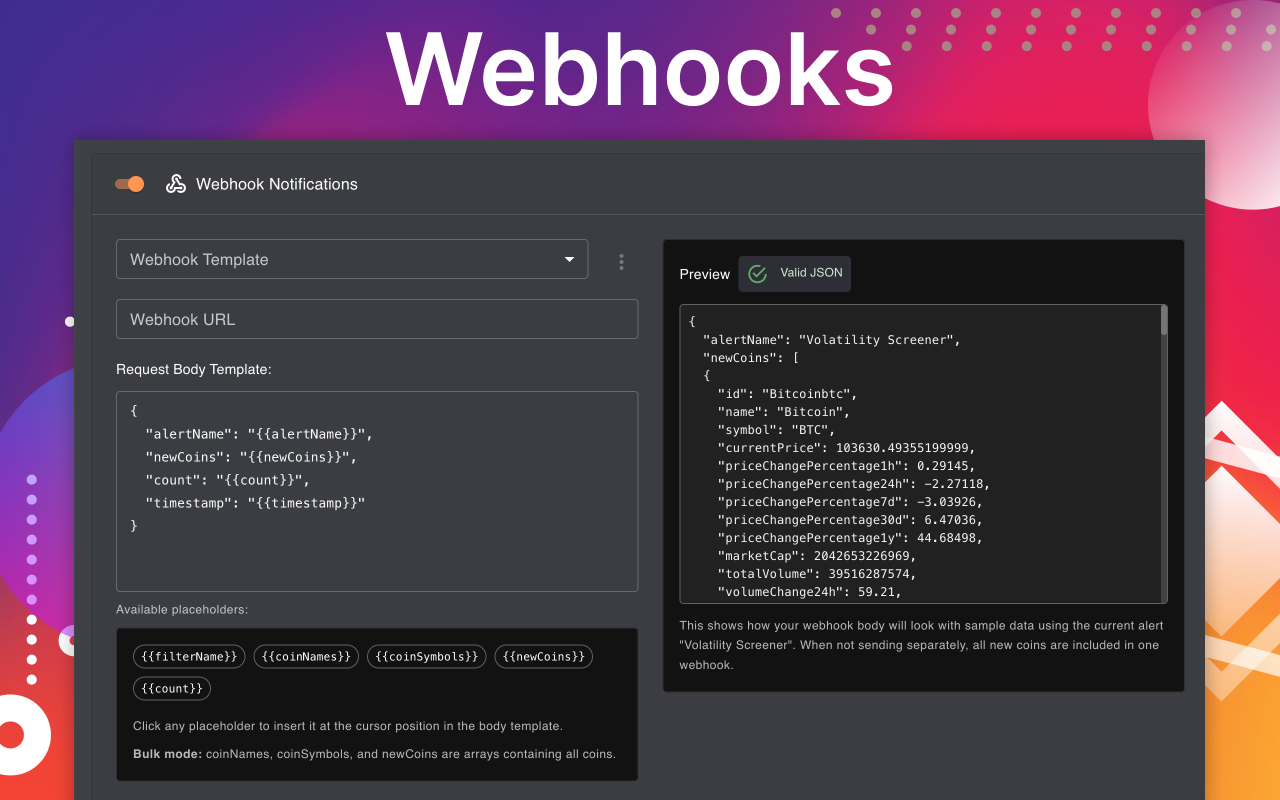The height and width of the screenshot is (800, 1280).
Task: Click the "name": "Bitcoin" preview line
Action: click(x=784, y=412)
